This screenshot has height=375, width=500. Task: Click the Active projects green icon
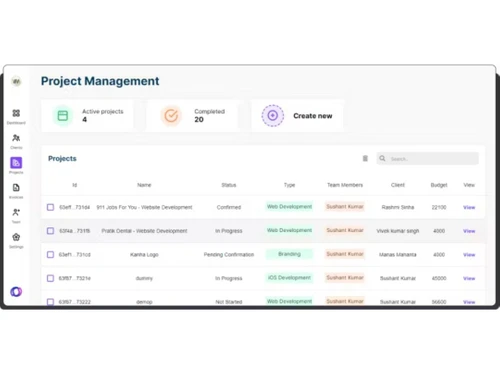click(63, 116)
